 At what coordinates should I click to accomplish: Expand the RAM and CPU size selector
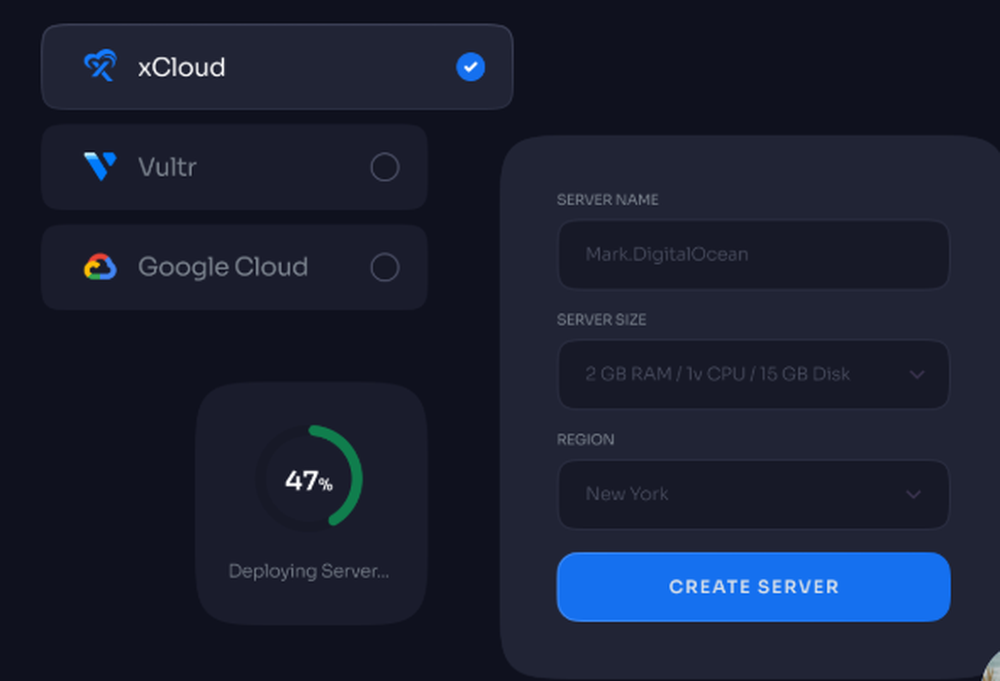click(753, 375)
